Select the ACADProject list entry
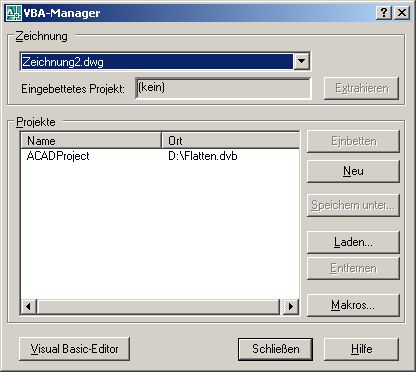The width and height of the screenshot is (416, 372). 58,156
